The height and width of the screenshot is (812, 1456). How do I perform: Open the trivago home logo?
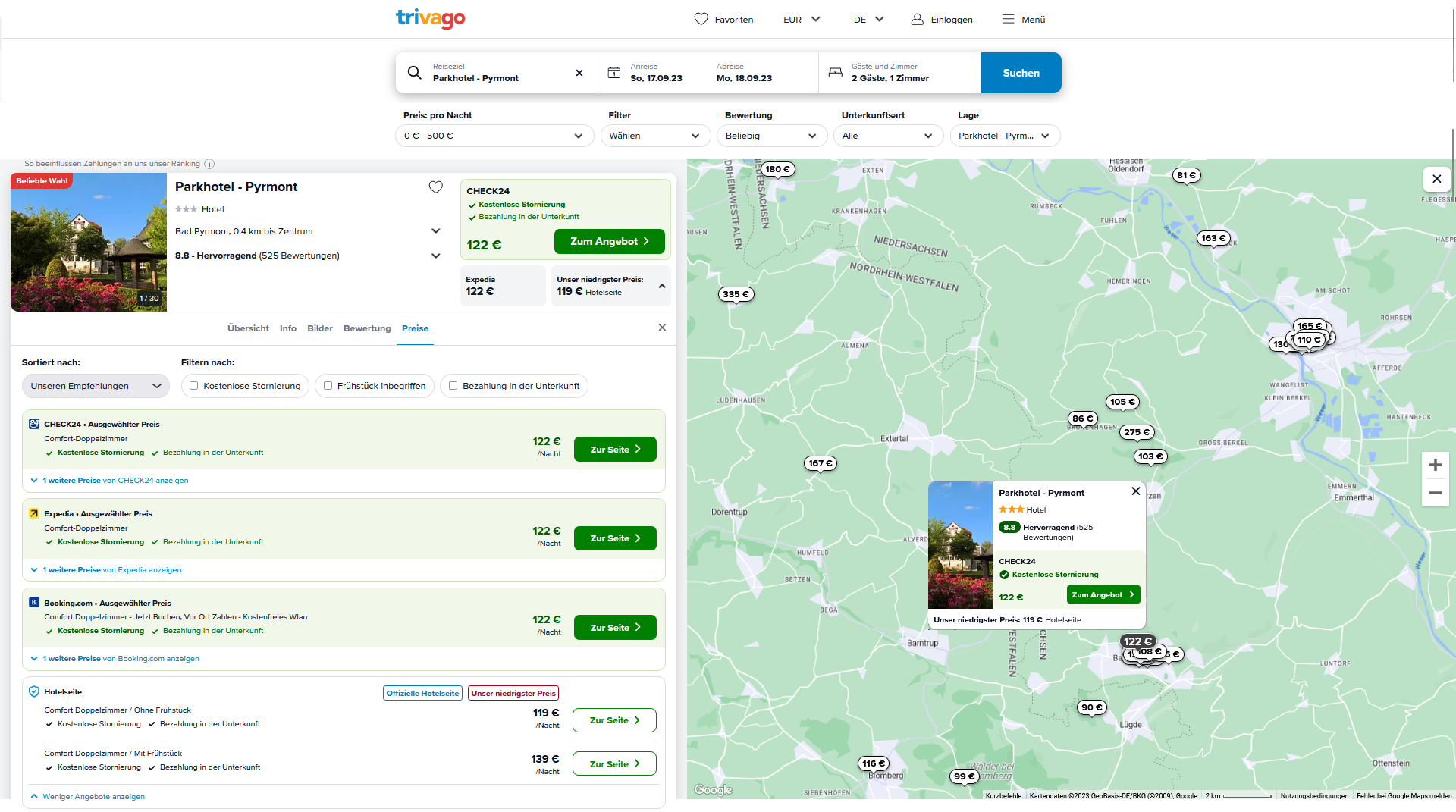click(x=430, y=18)
